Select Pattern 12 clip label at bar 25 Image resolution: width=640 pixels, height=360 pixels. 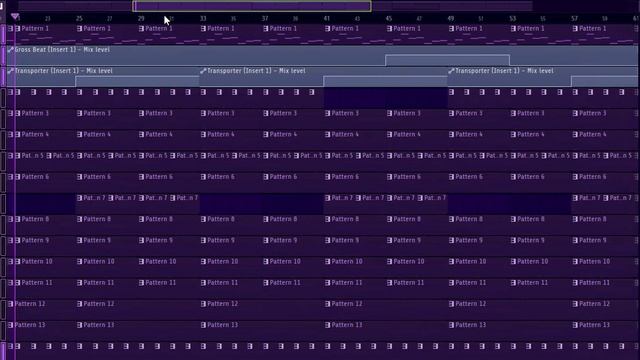pos(99,304)
